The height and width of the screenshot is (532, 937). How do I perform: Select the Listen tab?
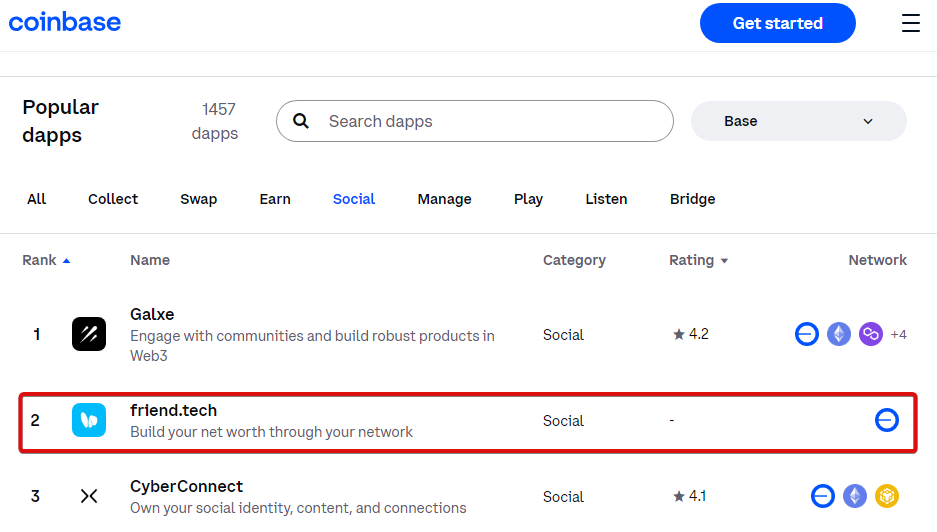tap(607, 199)
